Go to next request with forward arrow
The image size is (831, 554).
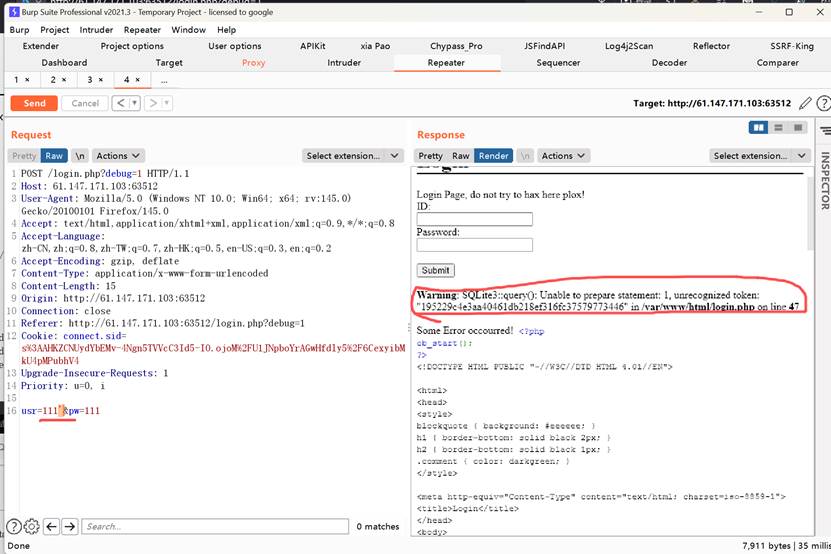tap(153, 103)
